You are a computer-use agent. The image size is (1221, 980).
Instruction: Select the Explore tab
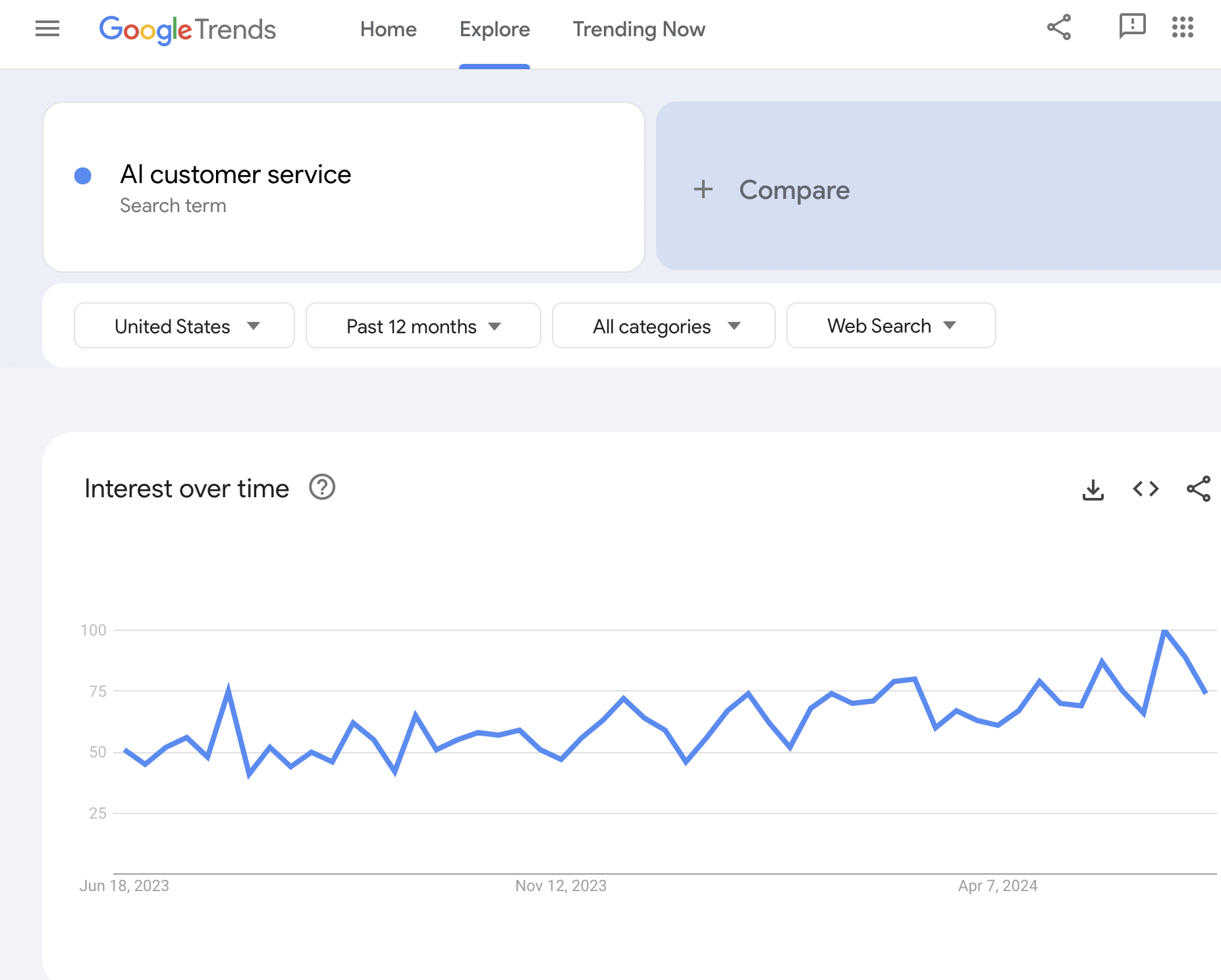click(x=495, y=30)
